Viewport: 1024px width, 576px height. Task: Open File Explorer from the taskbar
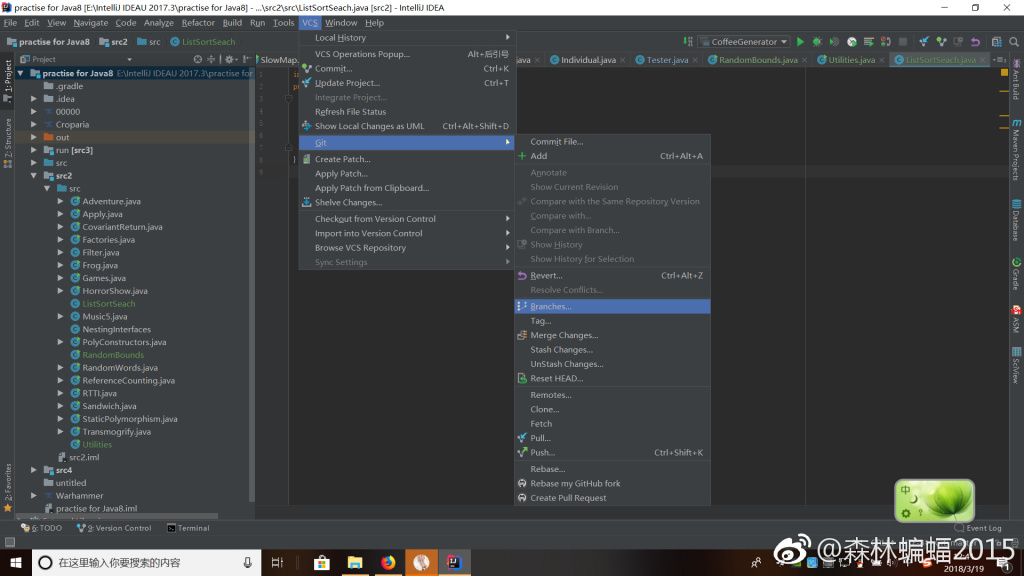pos(355,562)
